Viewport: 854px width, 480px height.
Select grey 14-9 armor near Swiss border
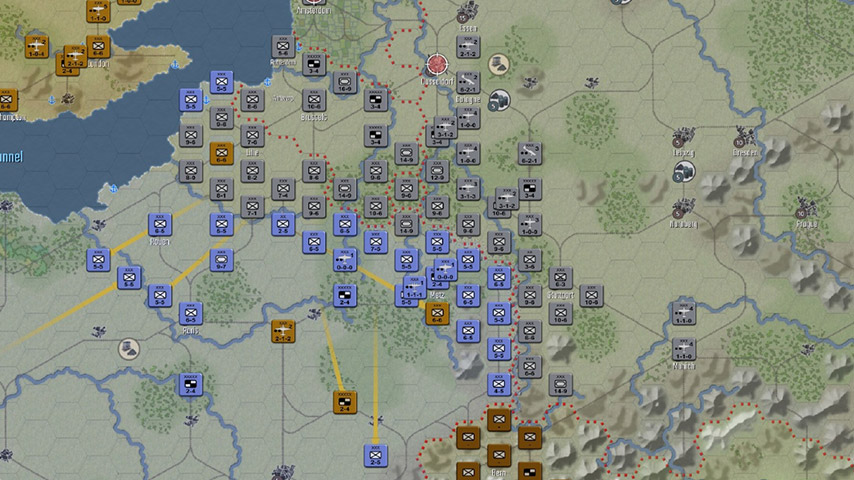pyautogui.click(x=560, y=385)
